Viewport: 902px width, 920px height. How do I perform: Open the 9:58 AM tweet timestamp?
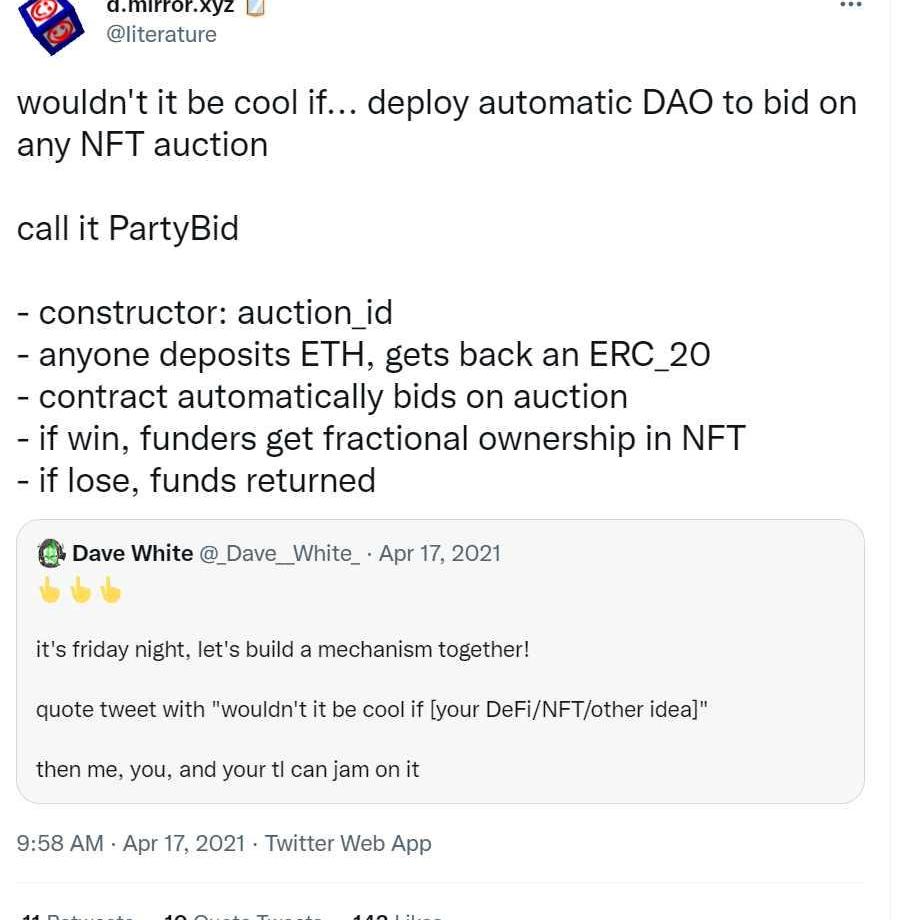[x=60, y=843]
